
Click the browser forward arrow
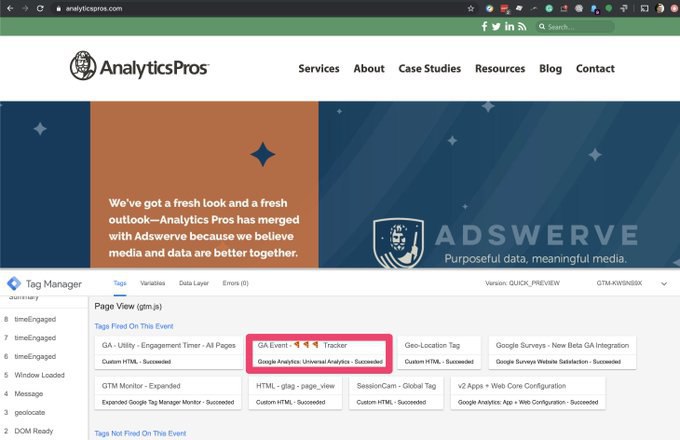pos(25,8)
